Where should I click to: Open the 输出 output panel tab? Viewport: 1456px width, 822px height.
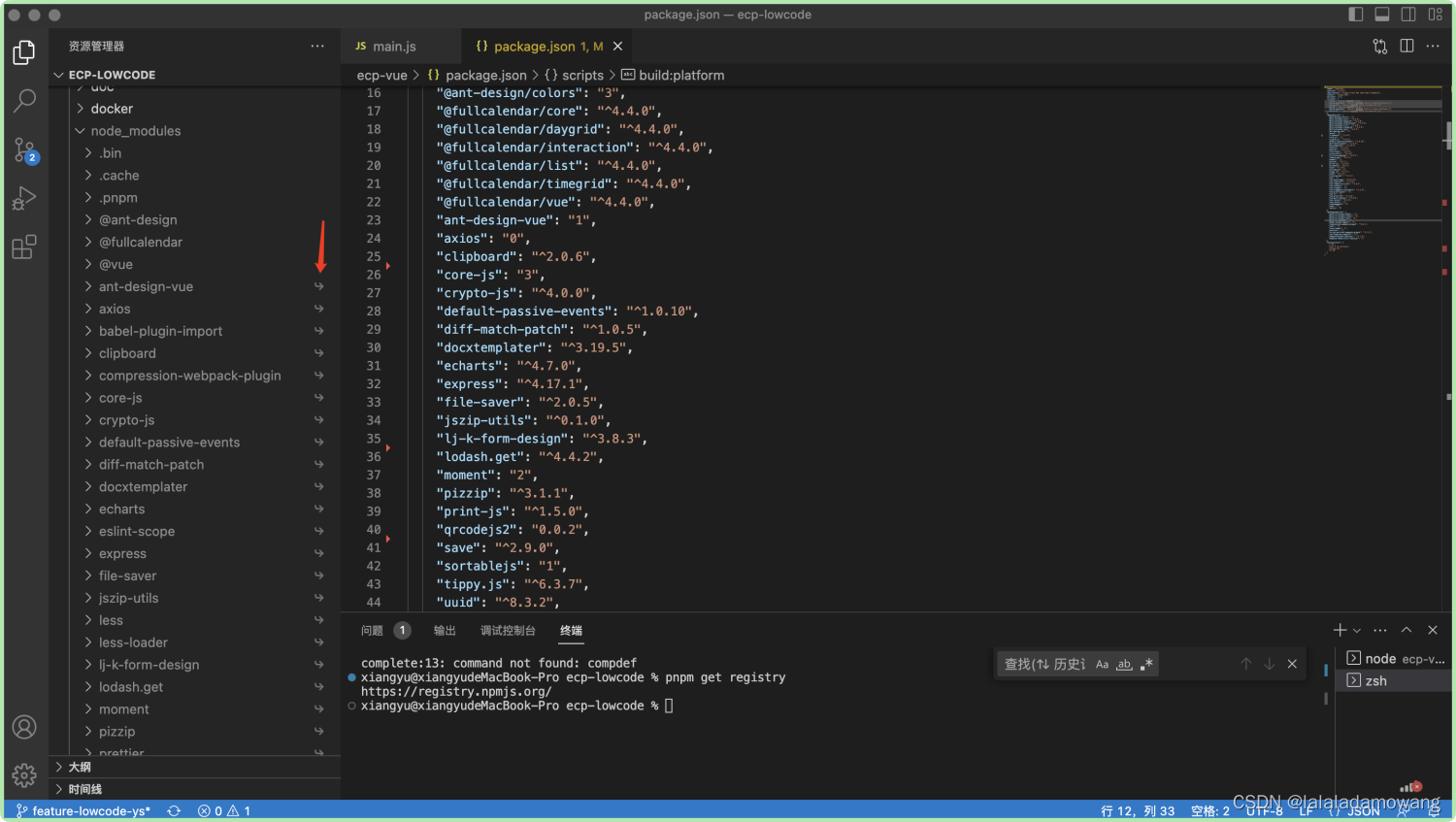[x=445, y=631]
